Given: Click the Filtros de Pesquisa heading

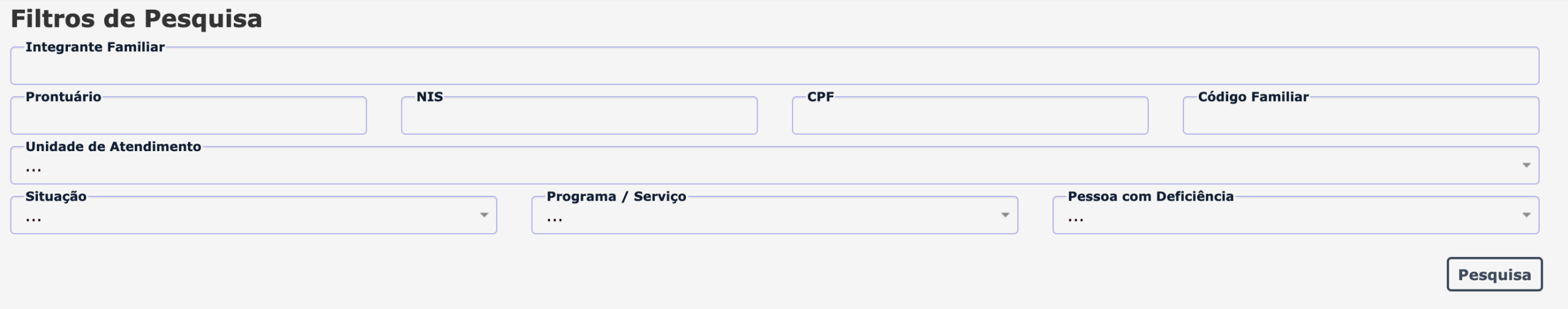Looking at the screenshot, I should pyautogui.click(x=137, y=18).
